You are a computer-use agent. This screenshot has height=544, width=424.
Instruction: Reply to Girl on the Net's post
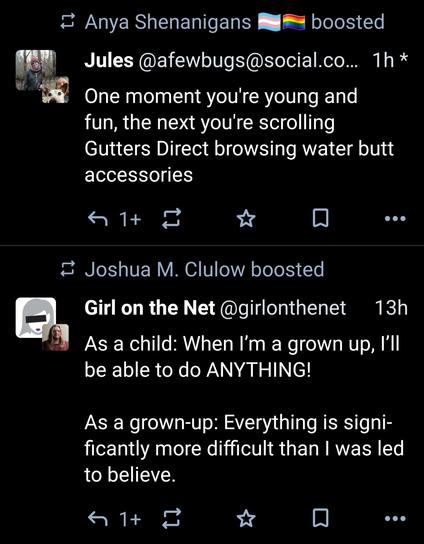pos(97,519)
